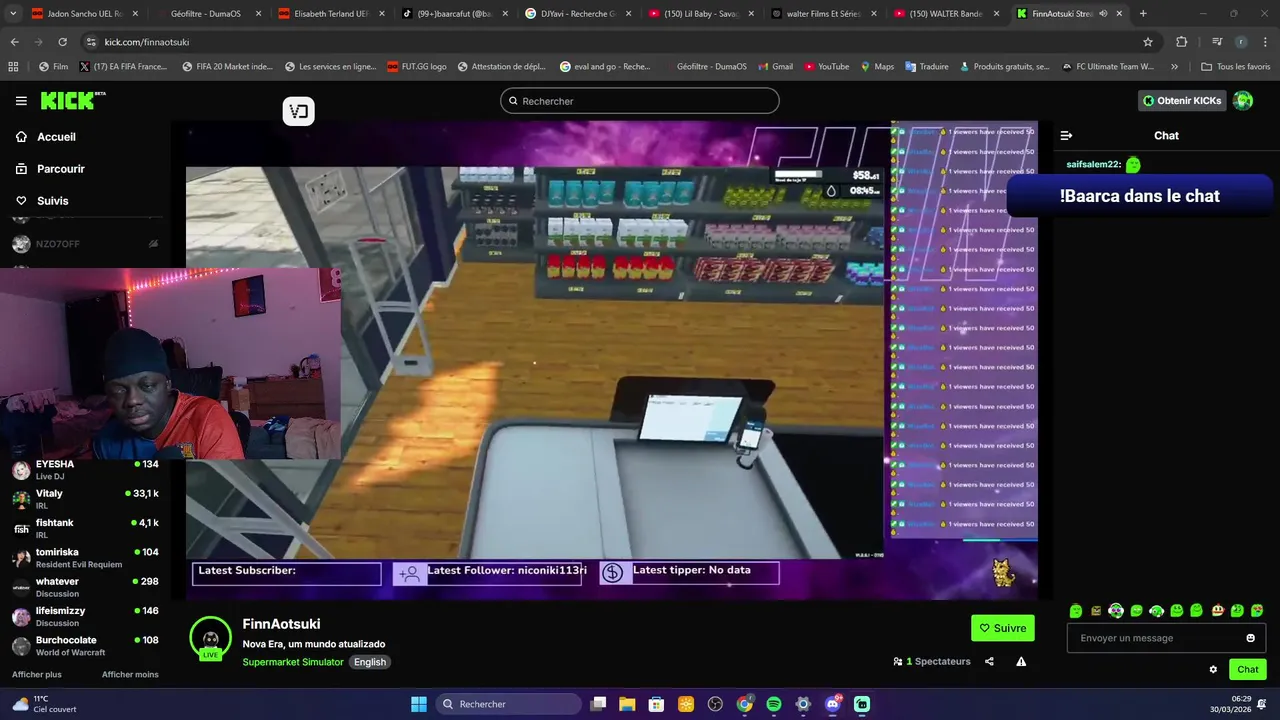
Task: Open the Vitaly recommended channel
Action: tap(85, 499)
